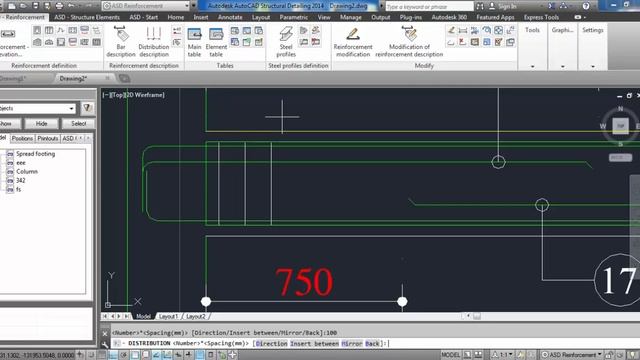Click the [-][Top][2D Wireframe] viewport label
This screenshot has height=360, width=640.
coord(133,95)
